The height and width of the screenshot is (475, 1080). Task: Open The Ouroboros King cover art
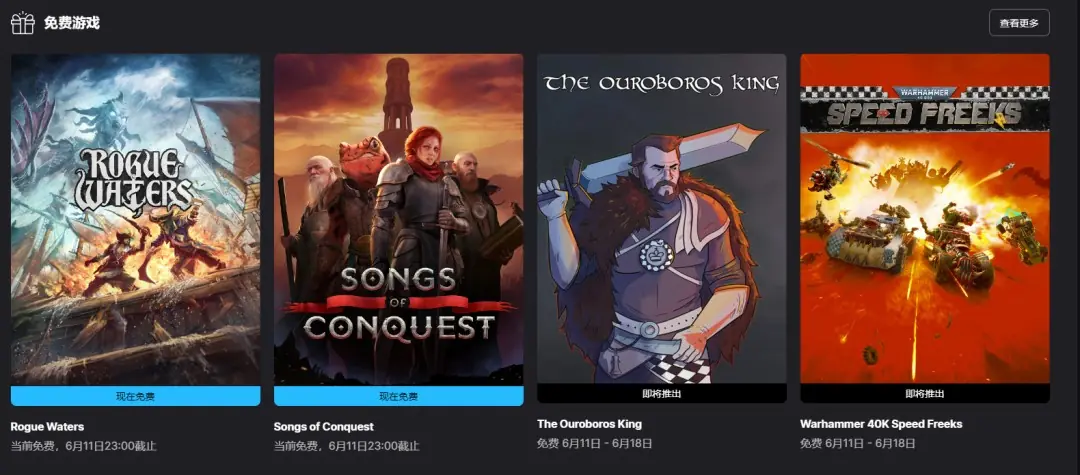(x=662, y=218)
